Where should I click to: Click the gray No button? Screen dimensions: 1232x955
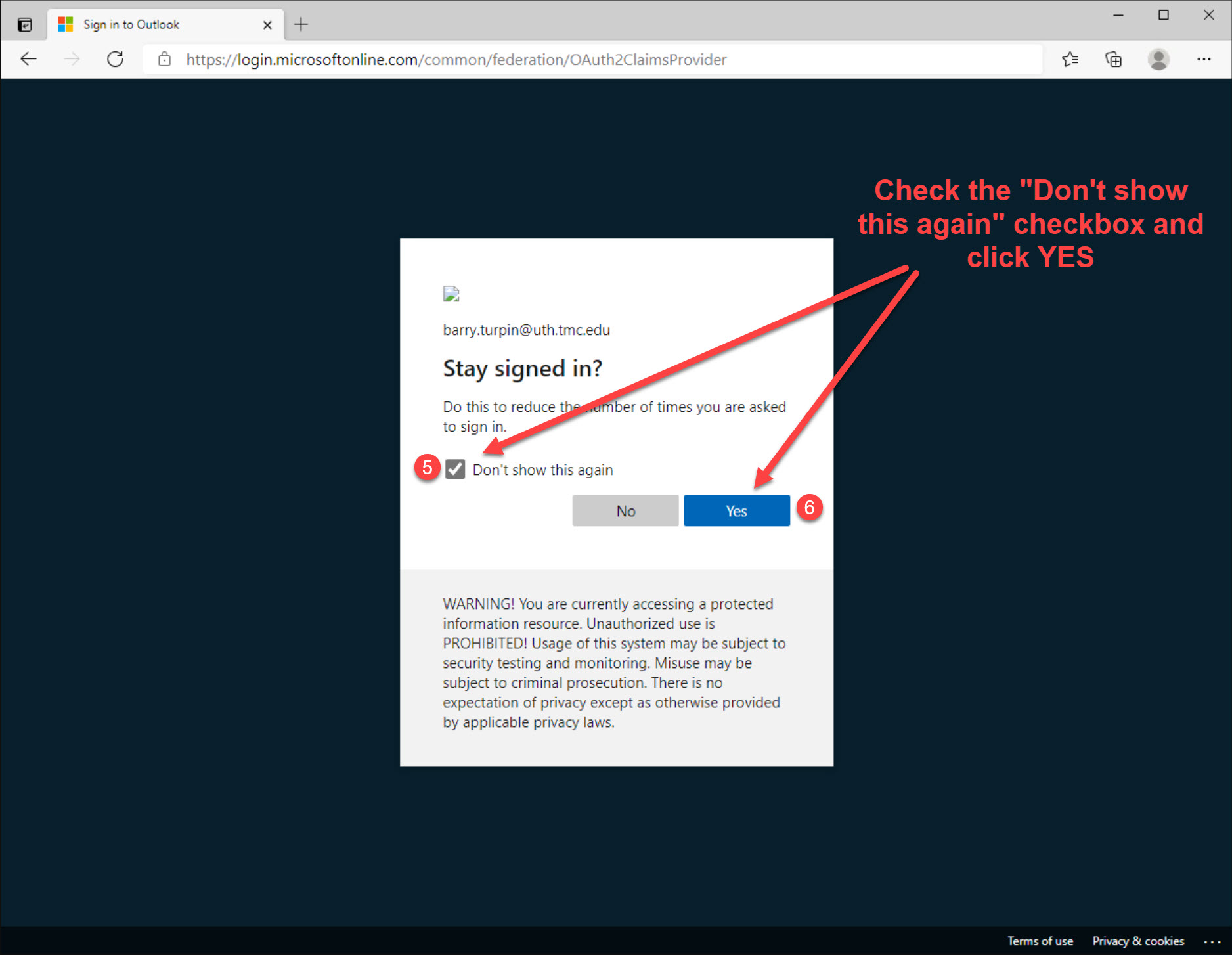pyautogui.click(x=625, y=511)
